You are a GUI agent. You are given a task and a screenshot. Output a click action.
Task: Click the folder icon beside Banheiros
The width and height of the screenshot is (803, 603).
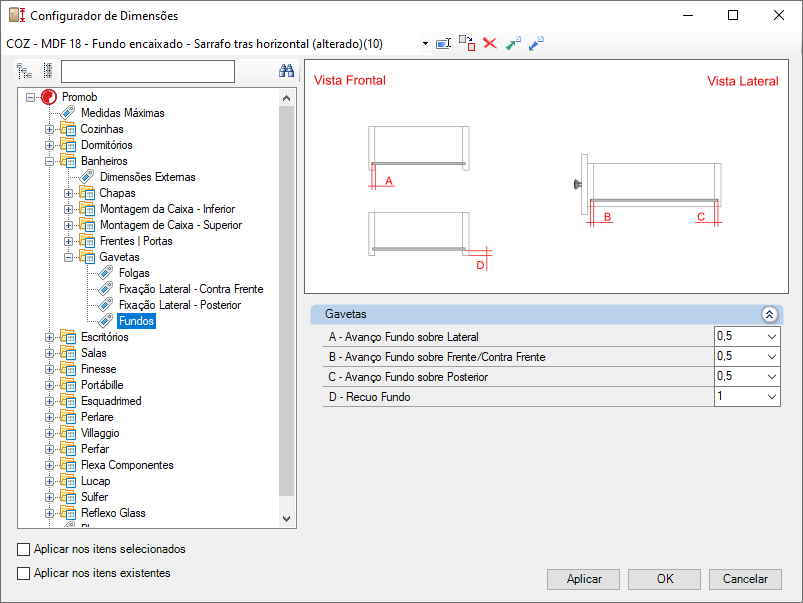68,161
